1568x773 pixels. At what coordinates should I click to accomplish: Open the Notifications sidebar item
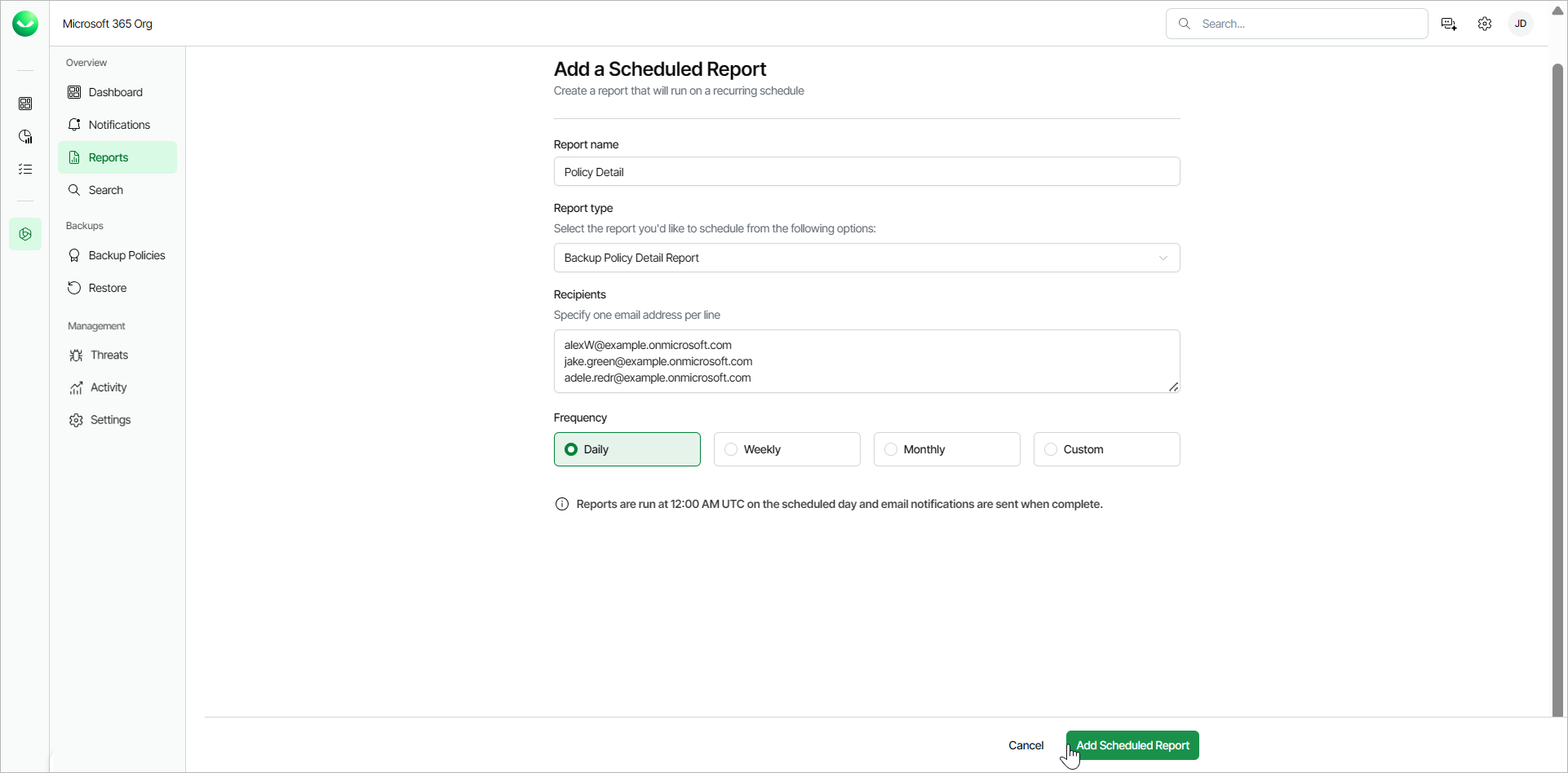(x=118, y=125)
